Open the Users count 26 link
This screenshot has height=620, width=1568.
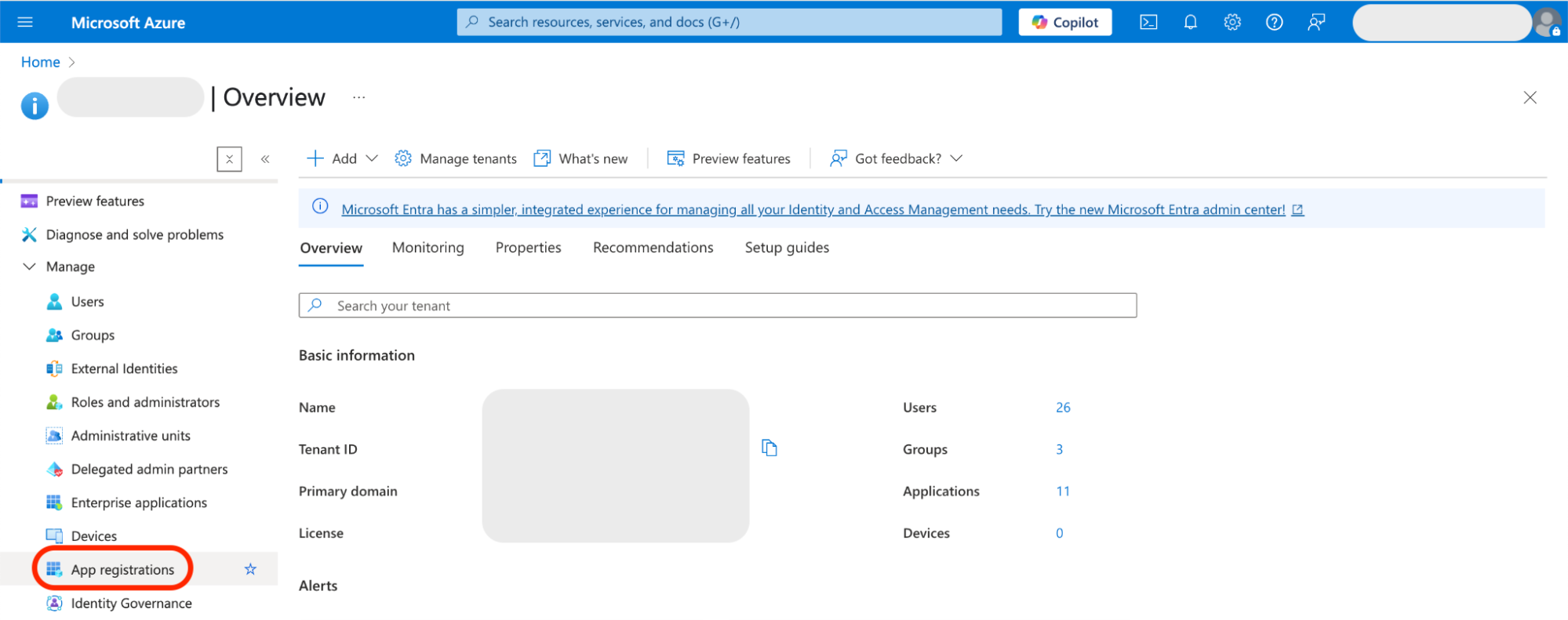pyautogui.click(x=1063, y=408)
